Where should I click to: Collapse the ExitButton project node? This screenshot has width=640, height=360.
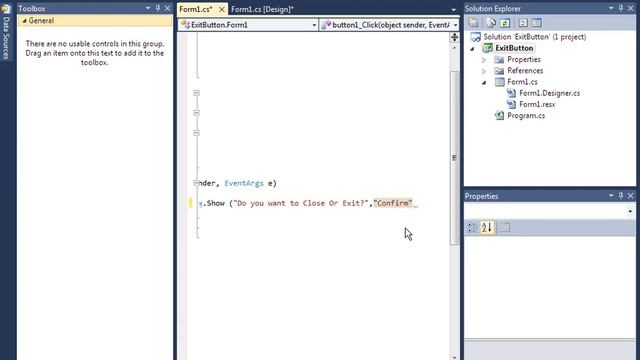point(473,48)
